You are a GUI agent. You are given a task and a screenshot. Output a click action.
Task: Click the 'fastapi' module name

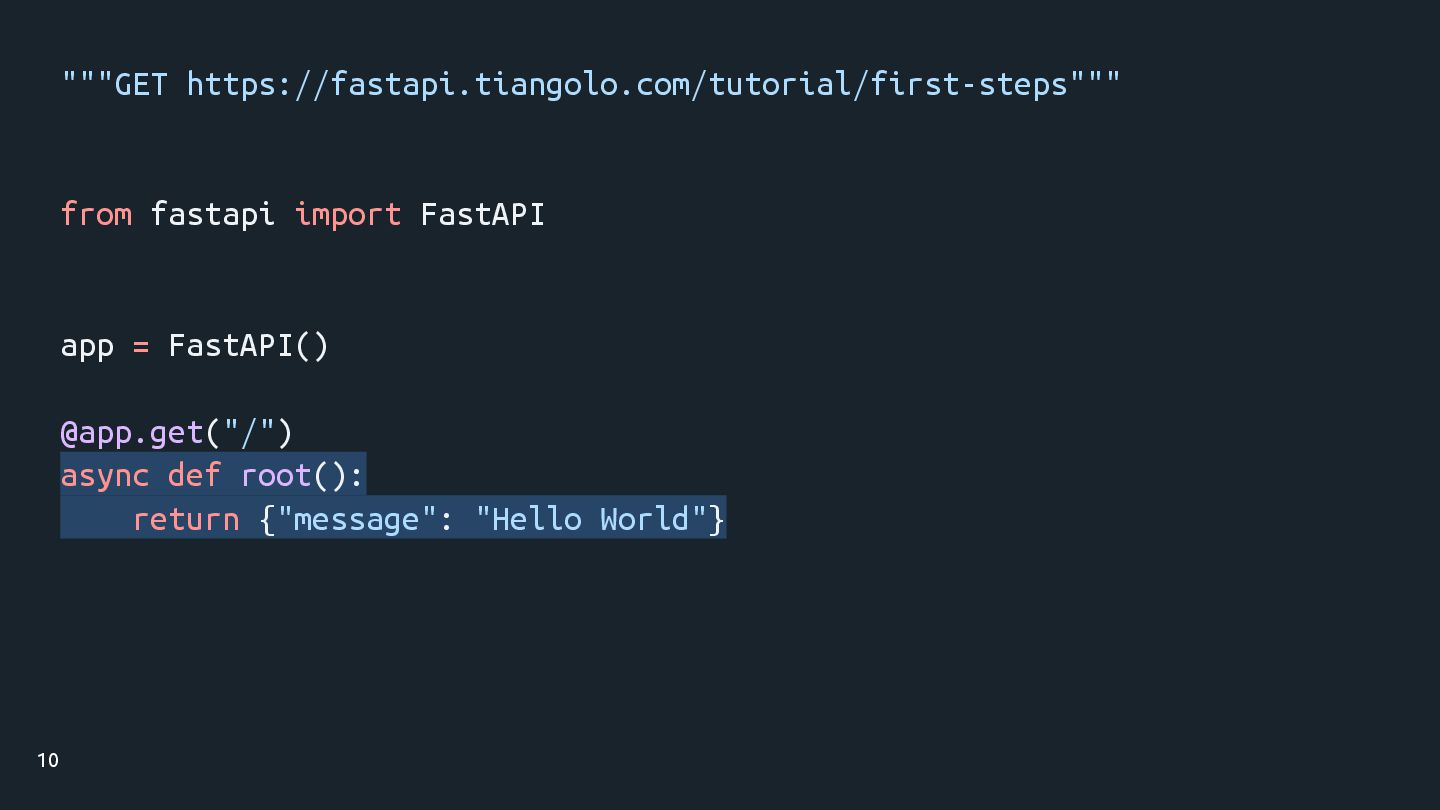pyautogui.click(x=213, y=214)
